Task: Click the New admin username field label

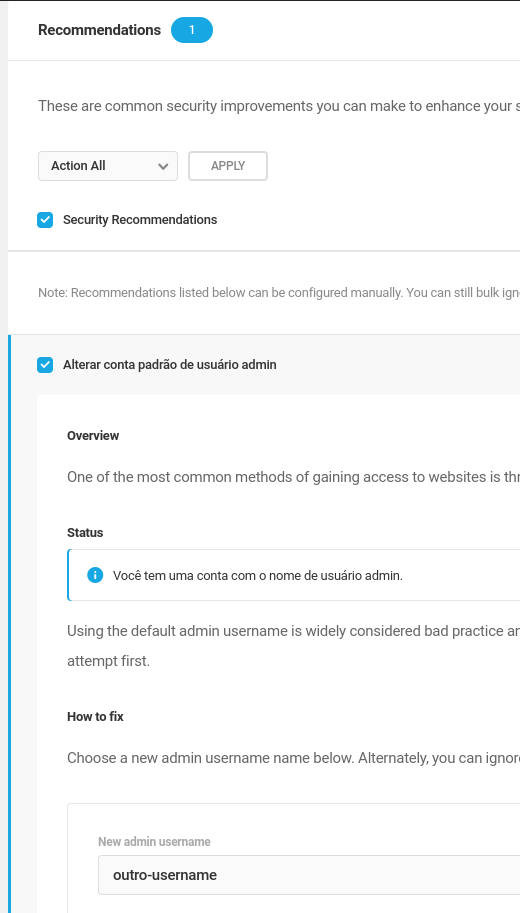Action: coord(154,841)
